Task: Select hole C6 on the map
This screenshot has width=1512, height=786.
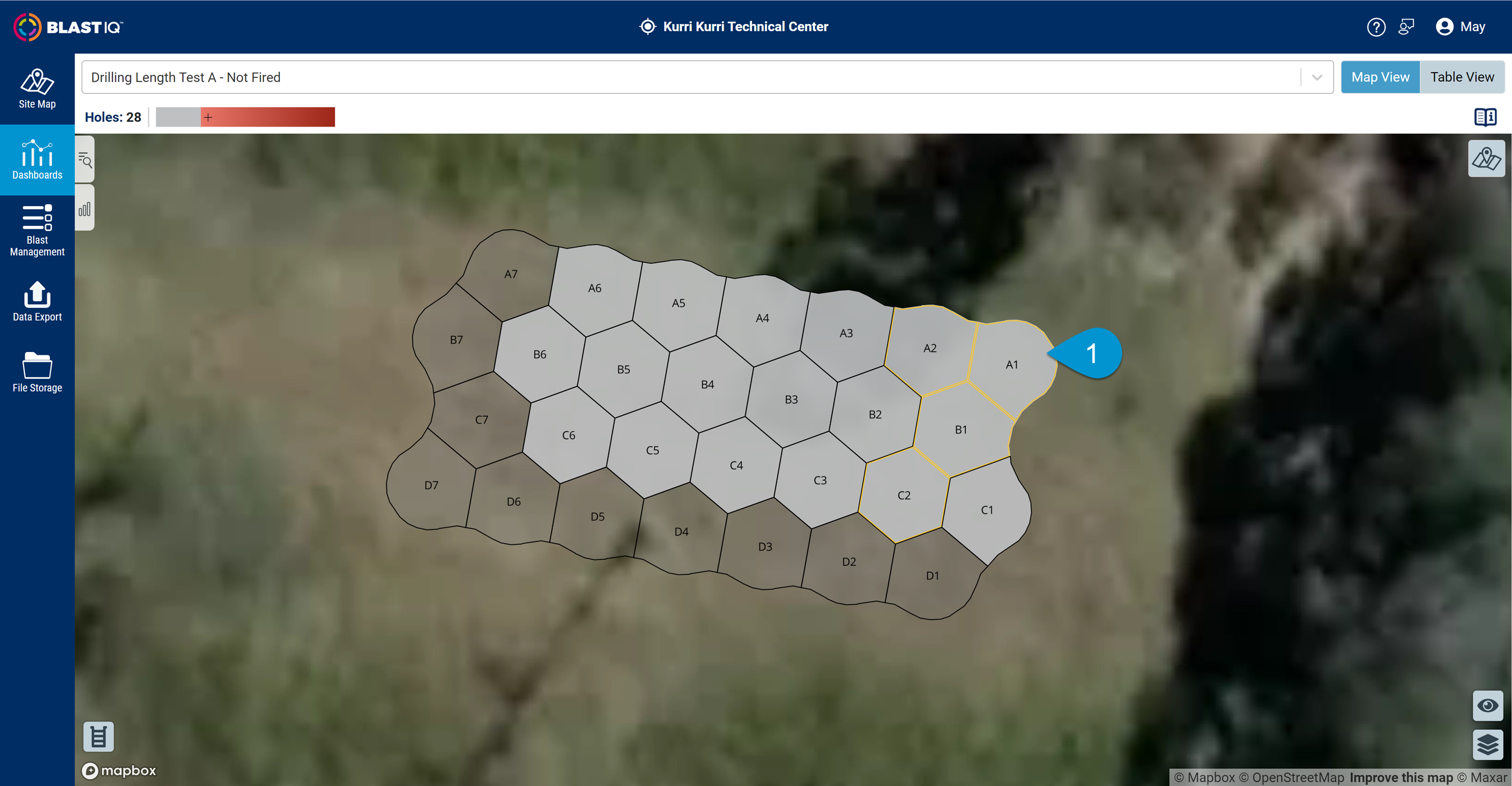Action: pyautogui.click(x=568, y=435)
